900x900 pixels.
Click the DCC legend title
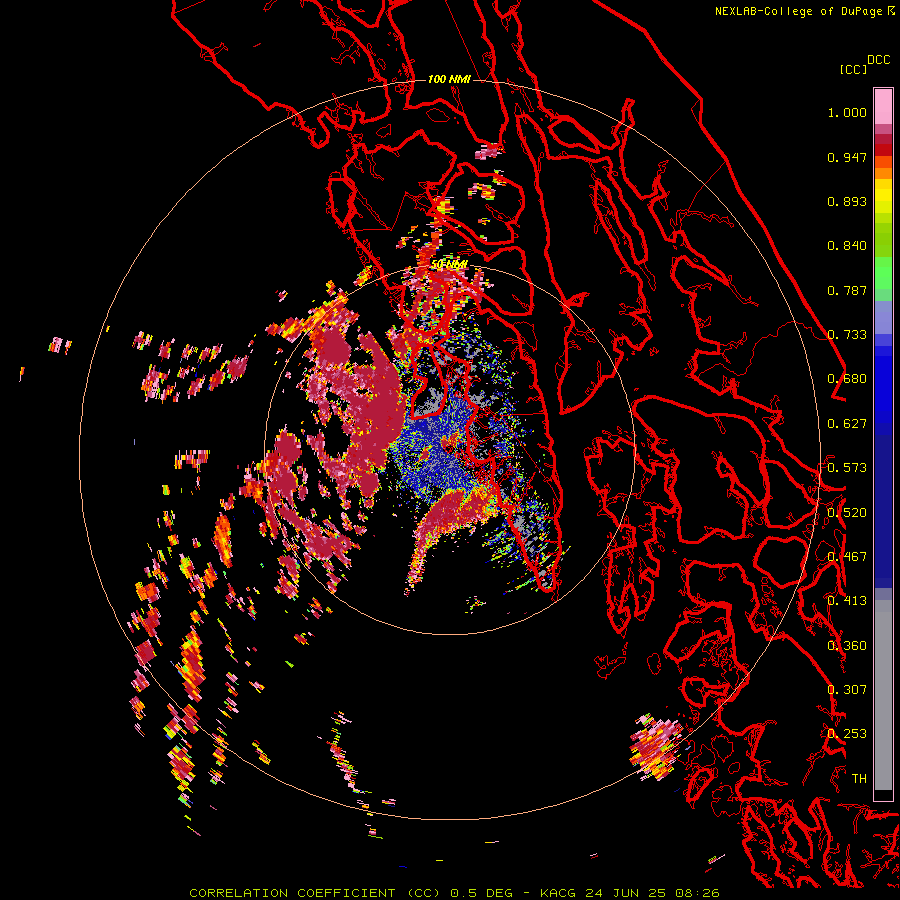[x=878, y=59]
